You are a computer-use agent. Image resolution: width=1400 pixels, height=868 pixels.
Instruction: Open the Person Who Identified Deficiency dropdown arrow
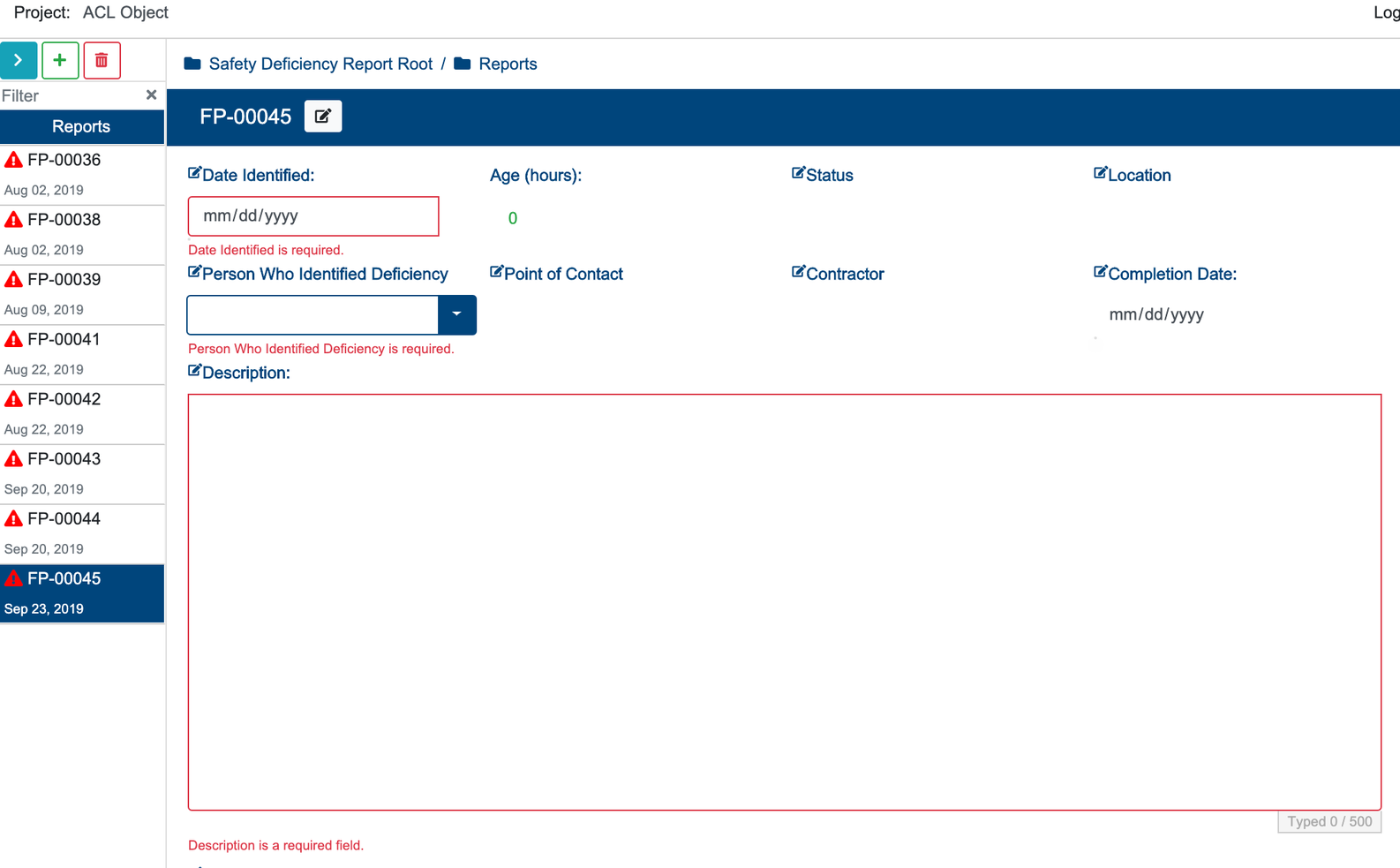click(x=457, y=315)
